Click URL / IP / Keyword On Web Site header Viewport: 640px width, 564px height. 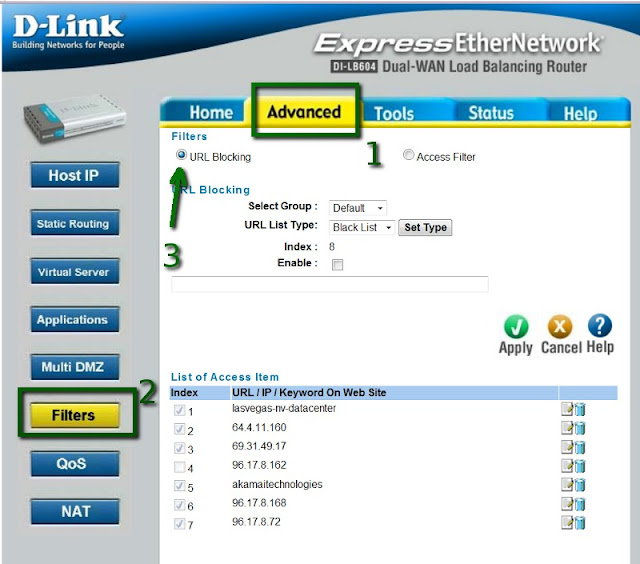[309, 393]
